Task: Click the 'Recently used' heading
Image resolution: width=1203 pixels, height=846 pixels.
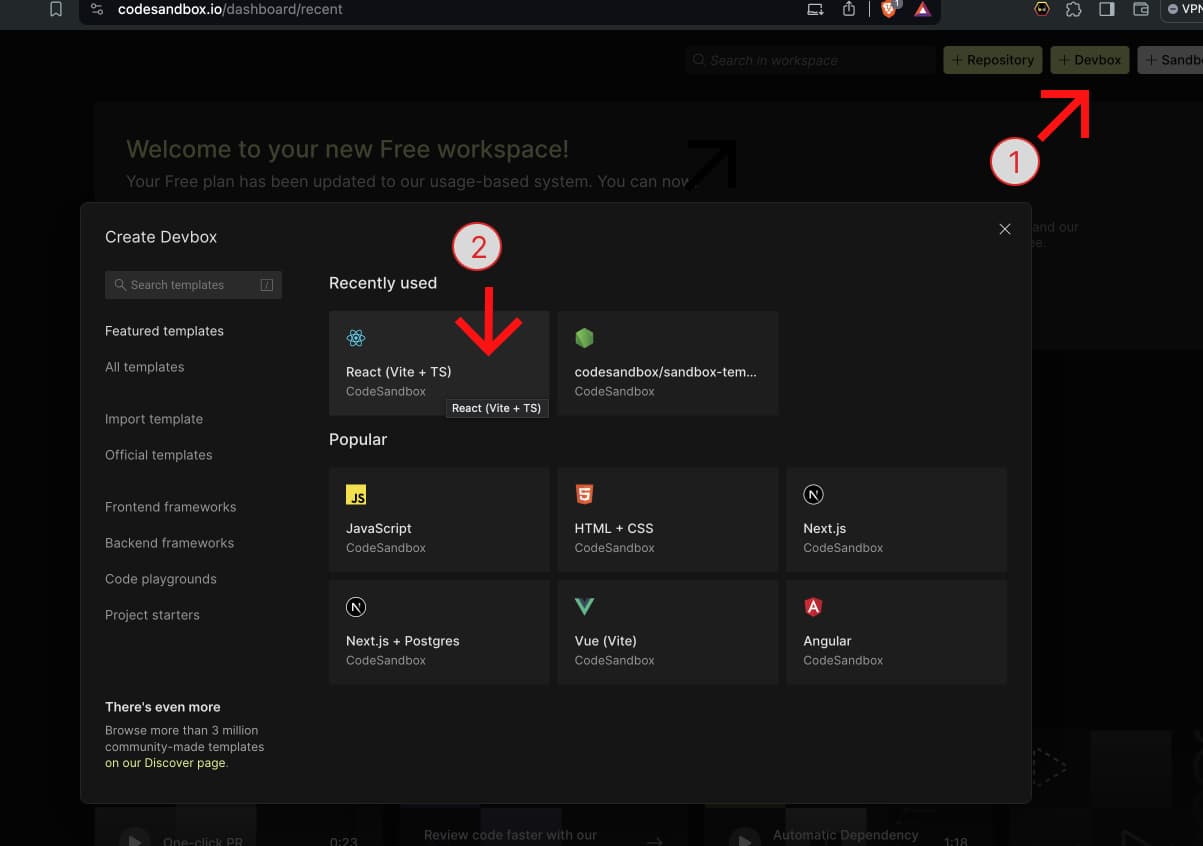Action: pos(383,283)
